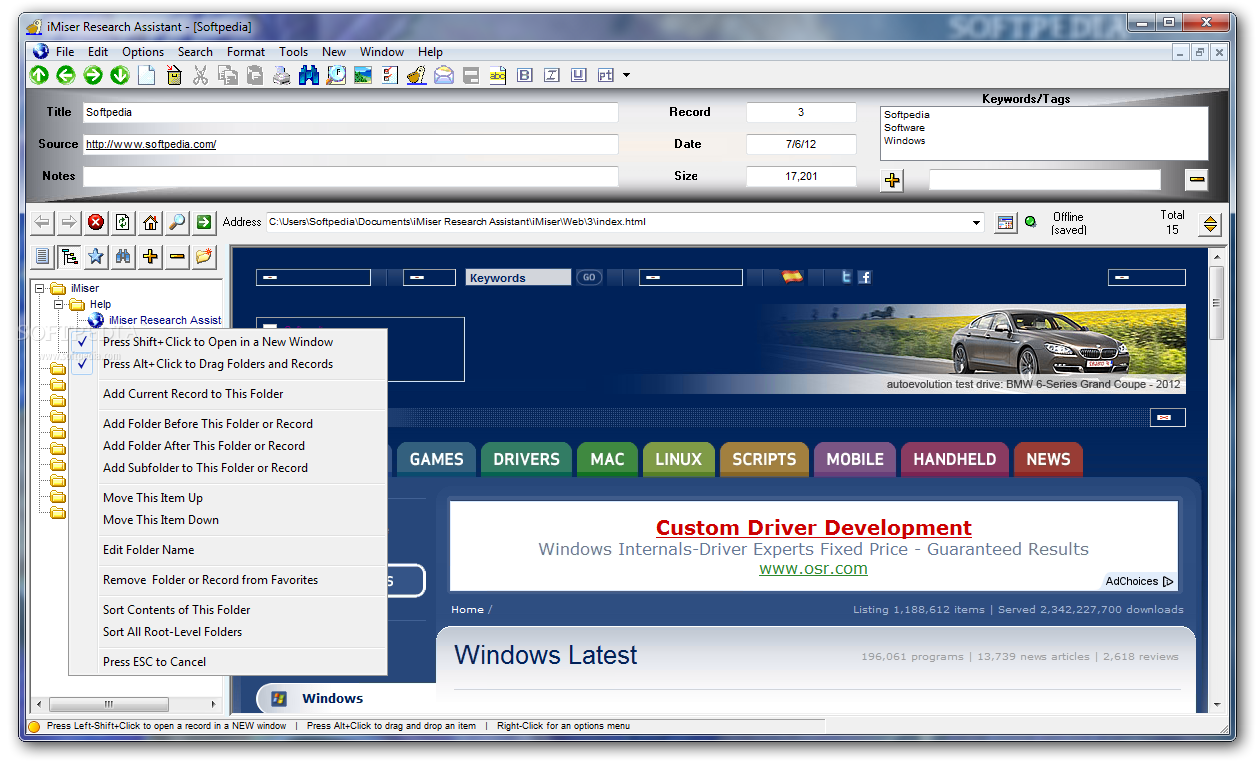Click the envelope email icon
The width and height of the screenshot is (1257, 762).
[444, 75]
